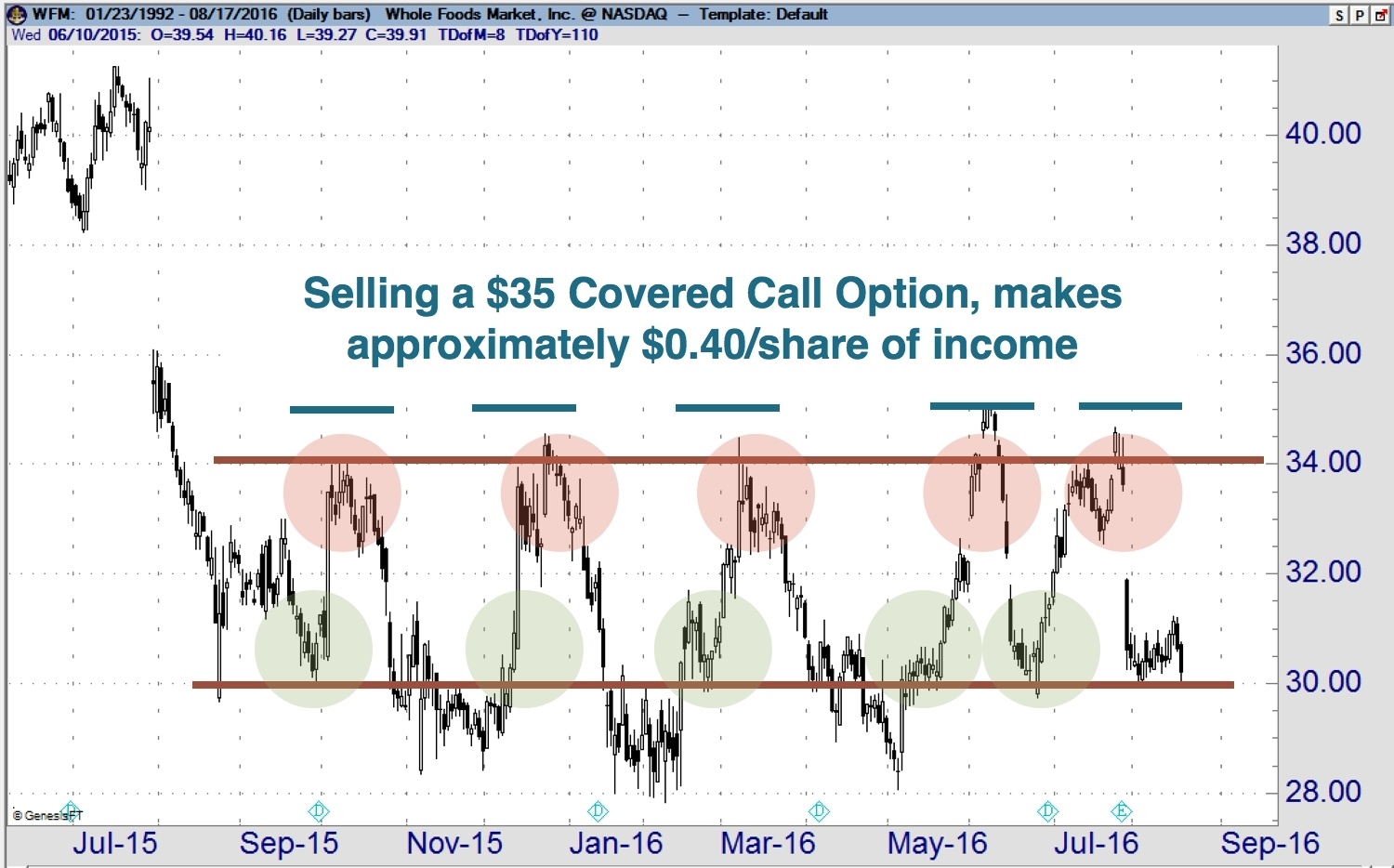Click the S button in chart title bar
1394x868 pixels.
click(1339, 15)
